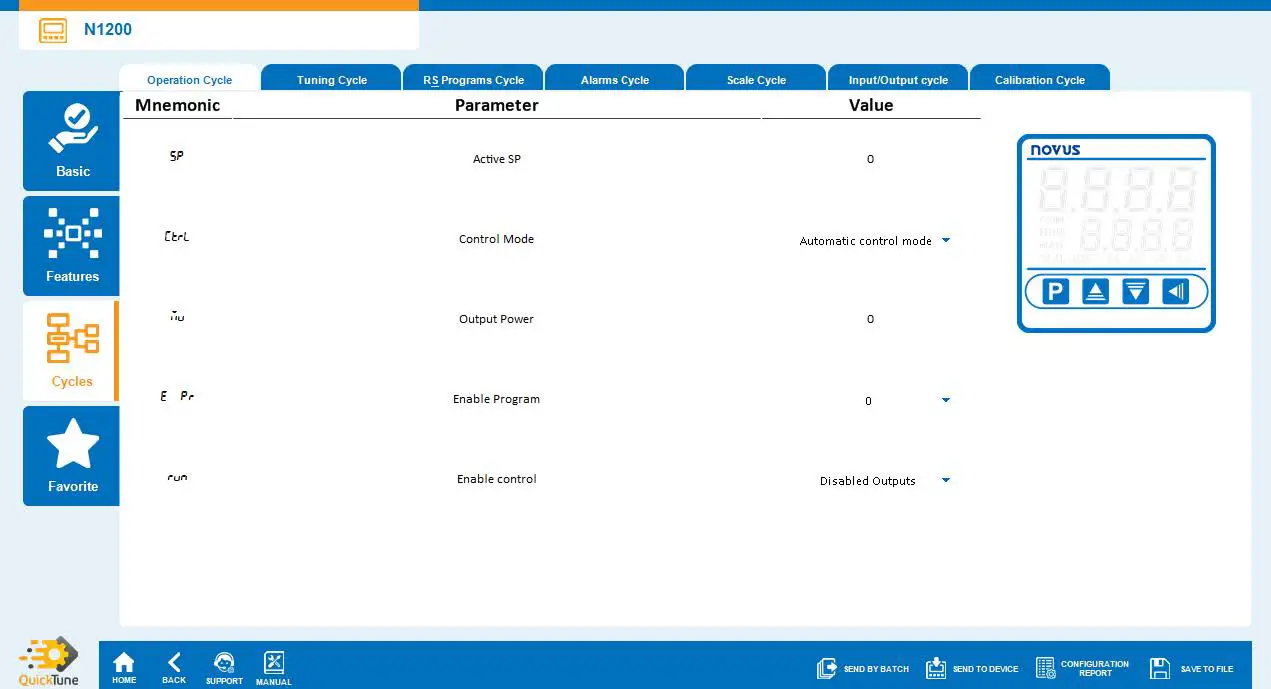Open the Tuning Cycle tab

pos(330,78)
